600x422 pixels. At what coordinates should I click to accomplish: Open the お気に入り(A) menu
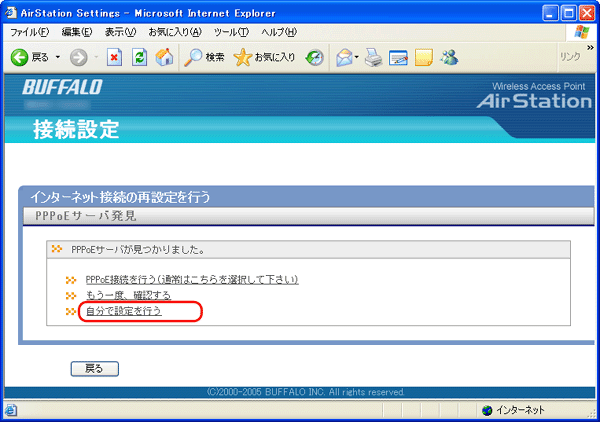[x=175, y=32]
